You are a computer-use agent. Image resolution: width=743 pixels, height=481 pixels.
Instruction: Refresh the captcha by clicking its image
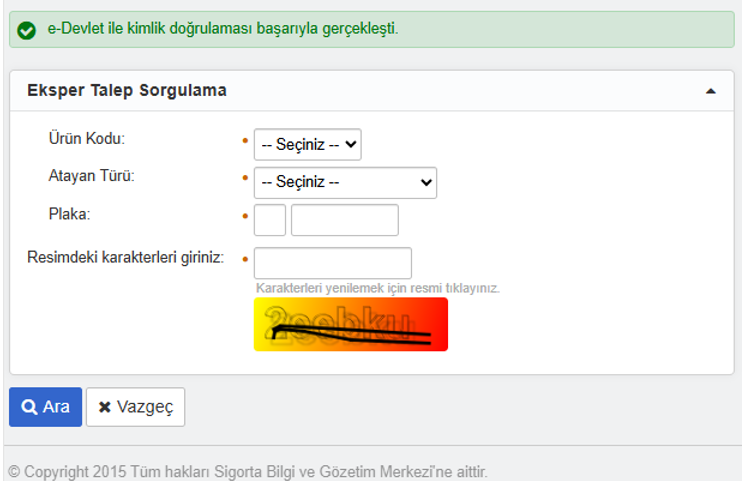(350, 324)
